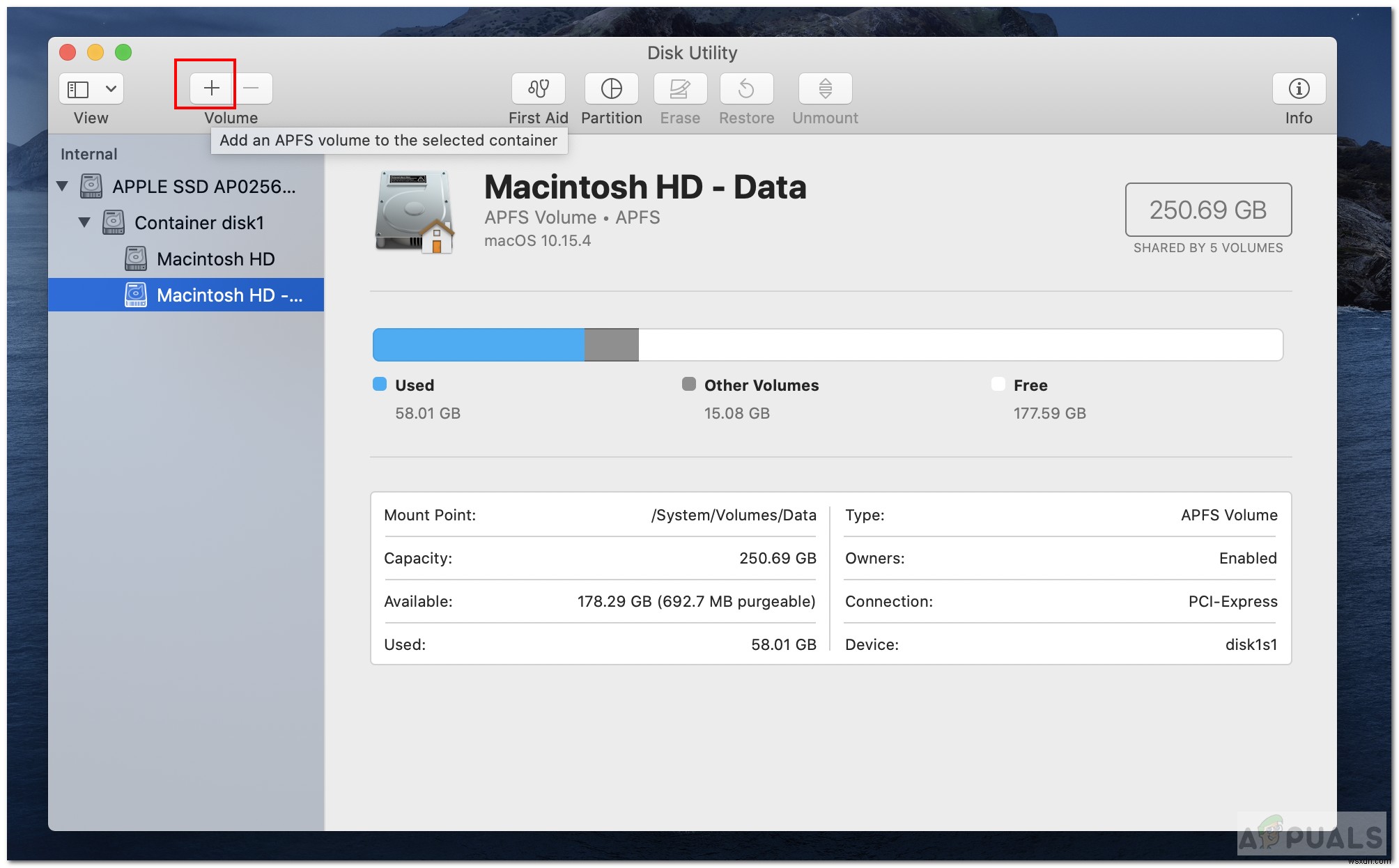Image resolution: width=1399 pixels, height=868 pixels.
Task: Select Macintosh HD in the sidebar
Action: click(x=216, y=258)
